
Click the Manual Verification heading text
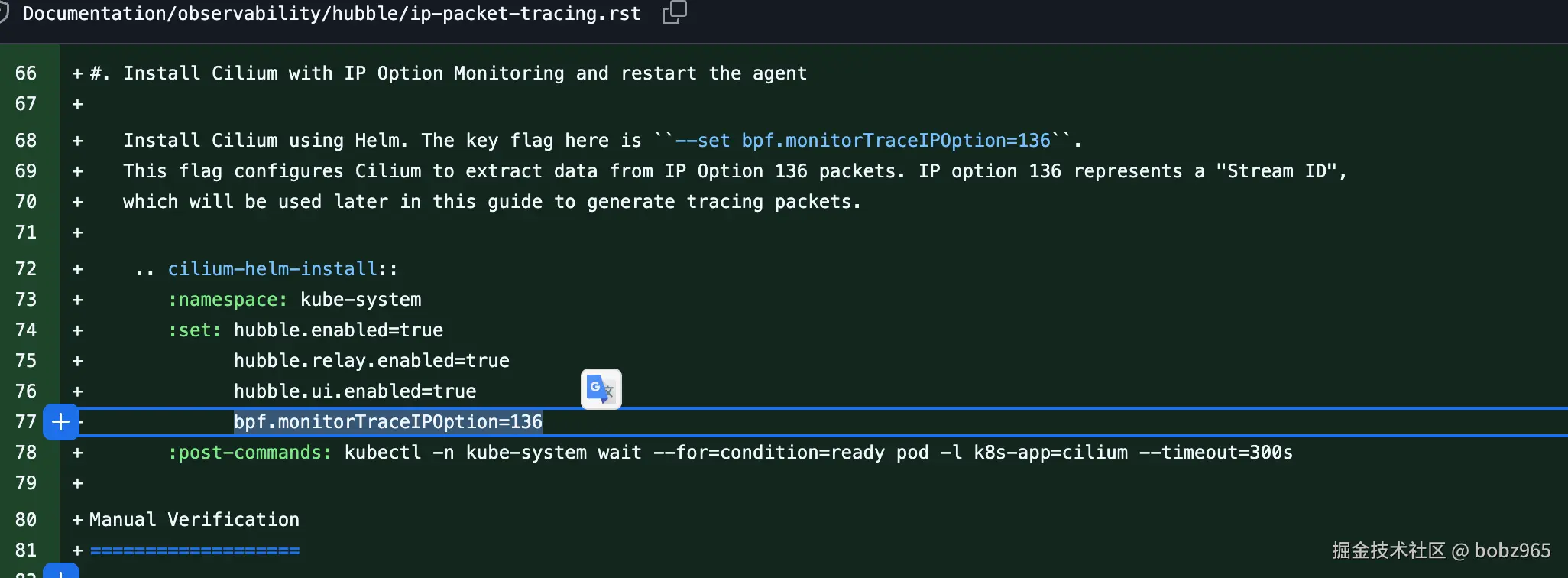tap(194, 520)
